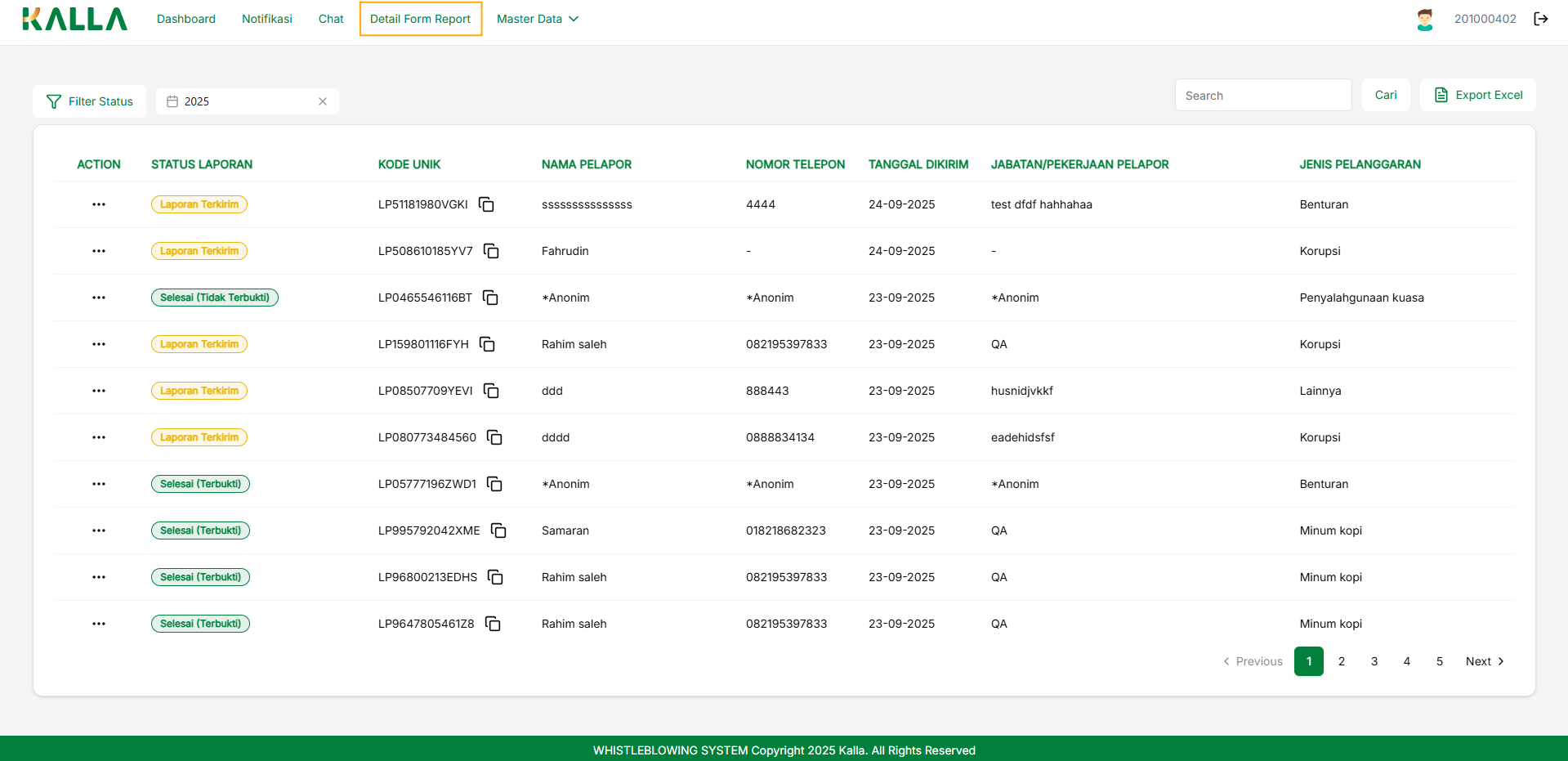This screenshot has width=1568, height=761.
Task: Open the Filter Status dropdown
Action: click(90, 101)
